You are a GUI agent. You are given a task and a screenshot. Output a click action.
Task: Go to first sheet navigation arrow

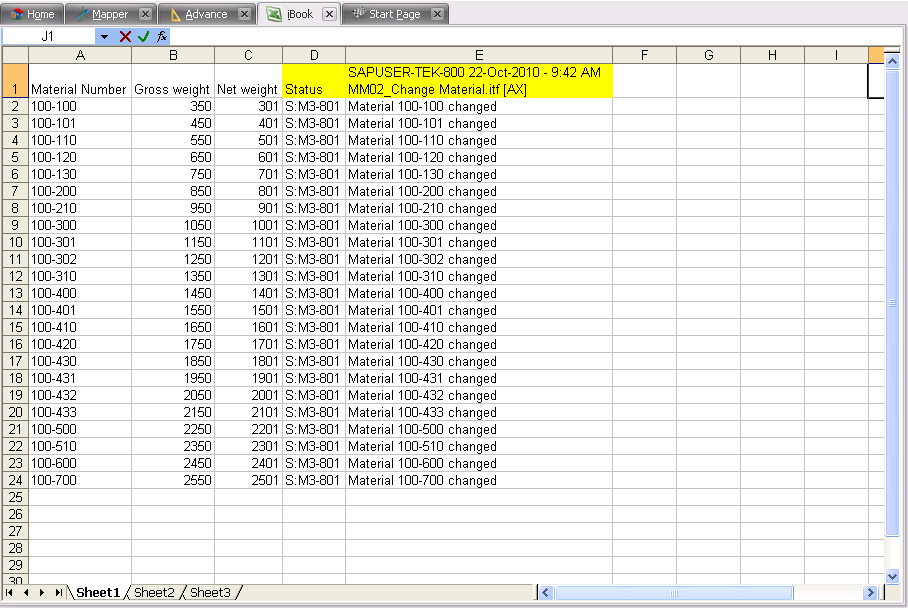point(10,593)
